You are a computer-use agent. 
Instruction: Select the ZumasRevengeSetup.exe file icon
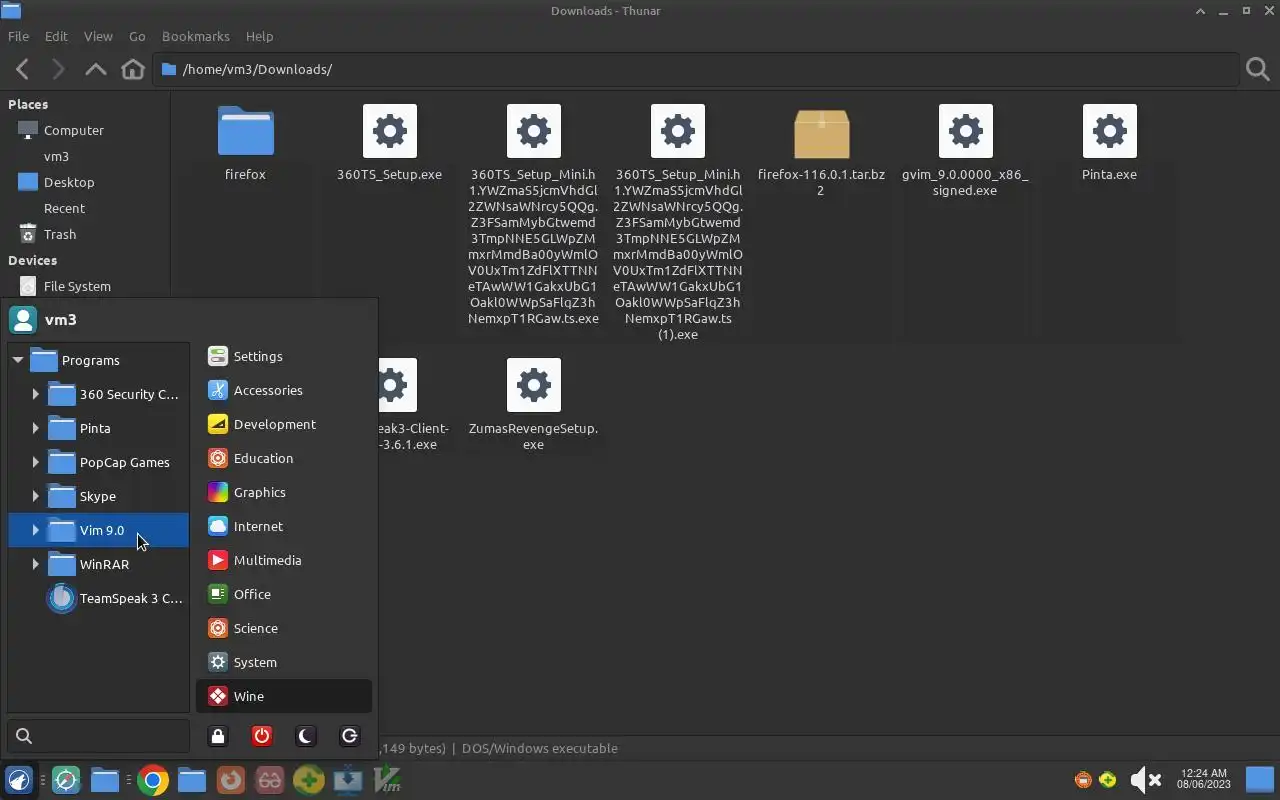(534, 385)
